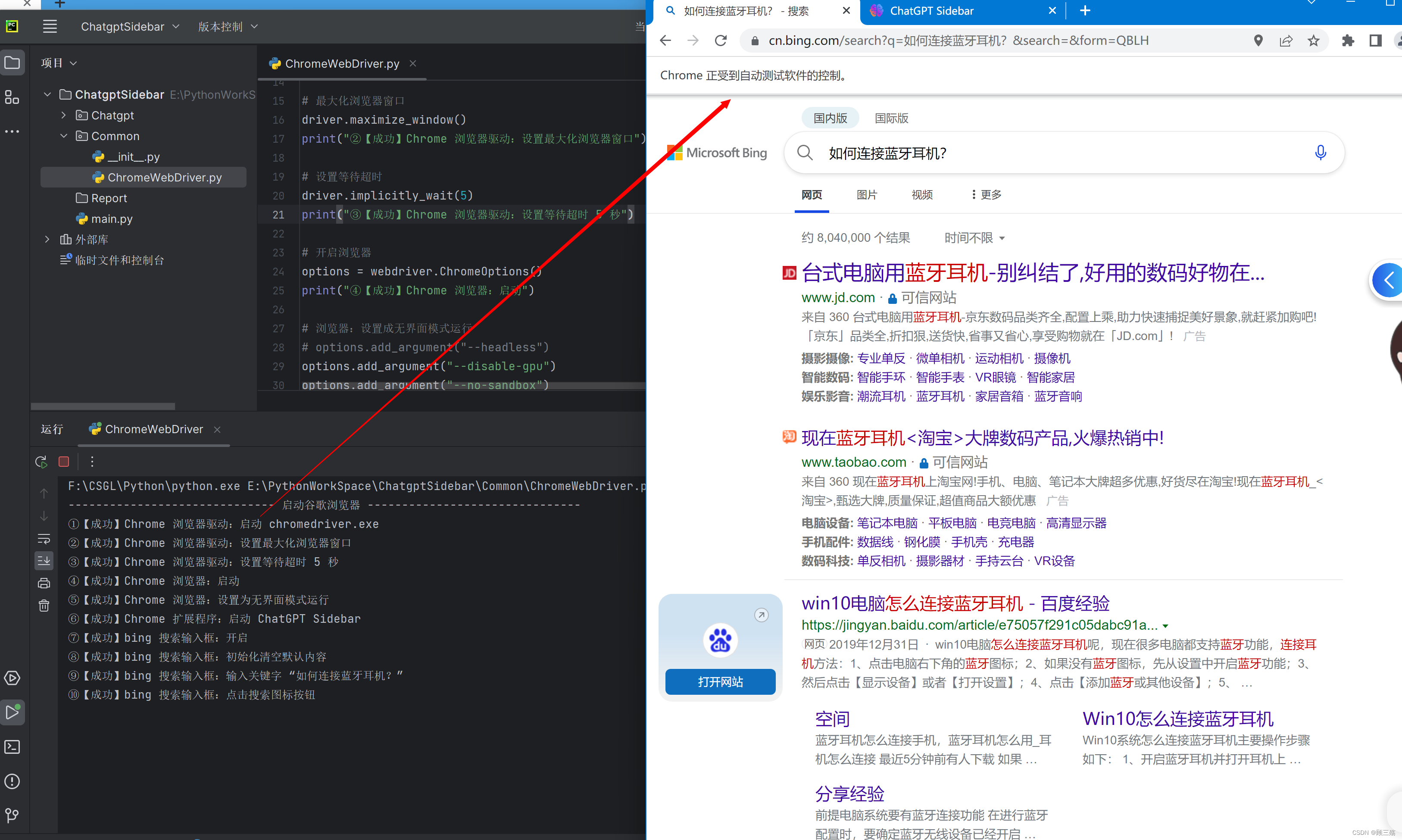This screenshot has height=840, width=1402.
Task: Toggle scroll to end in run console
Action: click(x=44, y=561)
